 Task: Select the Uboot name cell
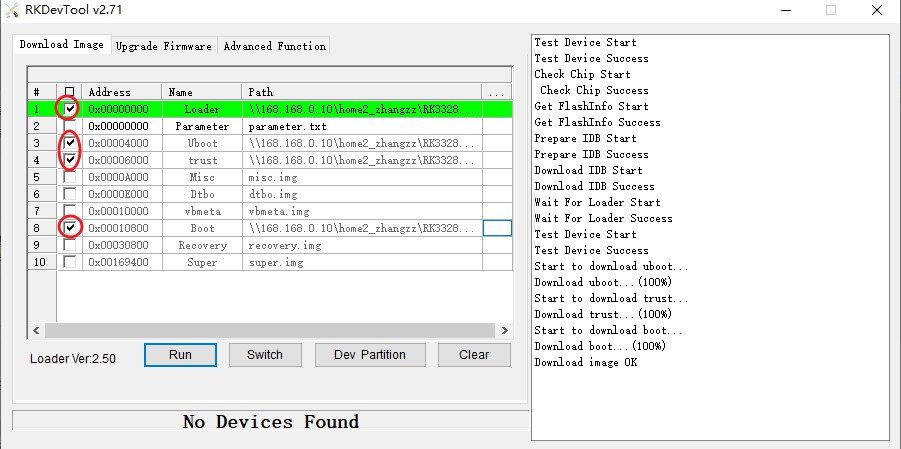(202, 143)
